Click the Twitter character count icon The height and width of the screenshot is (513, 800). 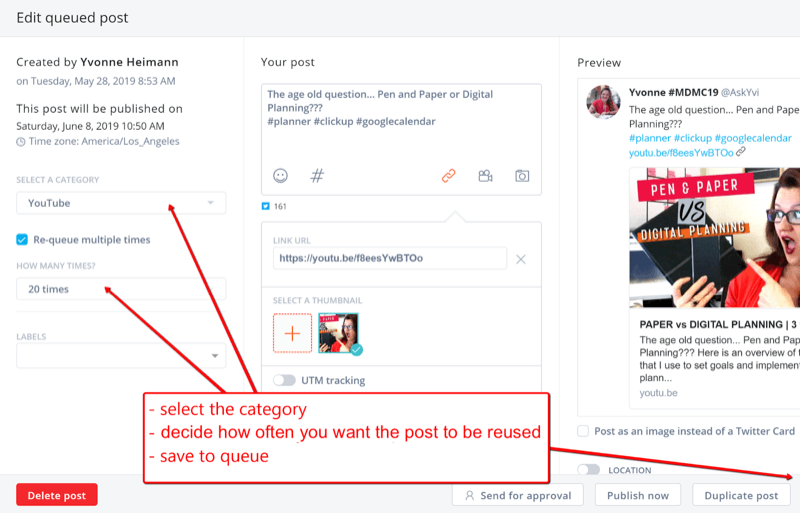click(265, 206)
